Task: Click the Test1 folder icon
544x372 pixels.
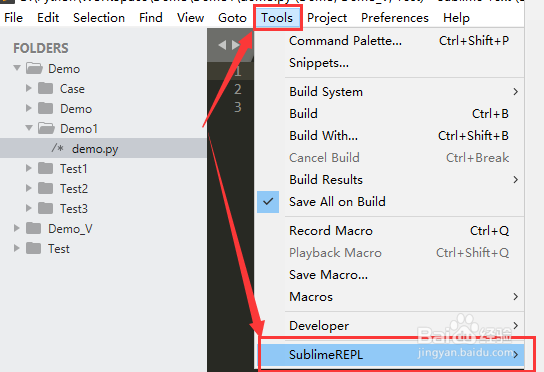Action: pos(45,169)
